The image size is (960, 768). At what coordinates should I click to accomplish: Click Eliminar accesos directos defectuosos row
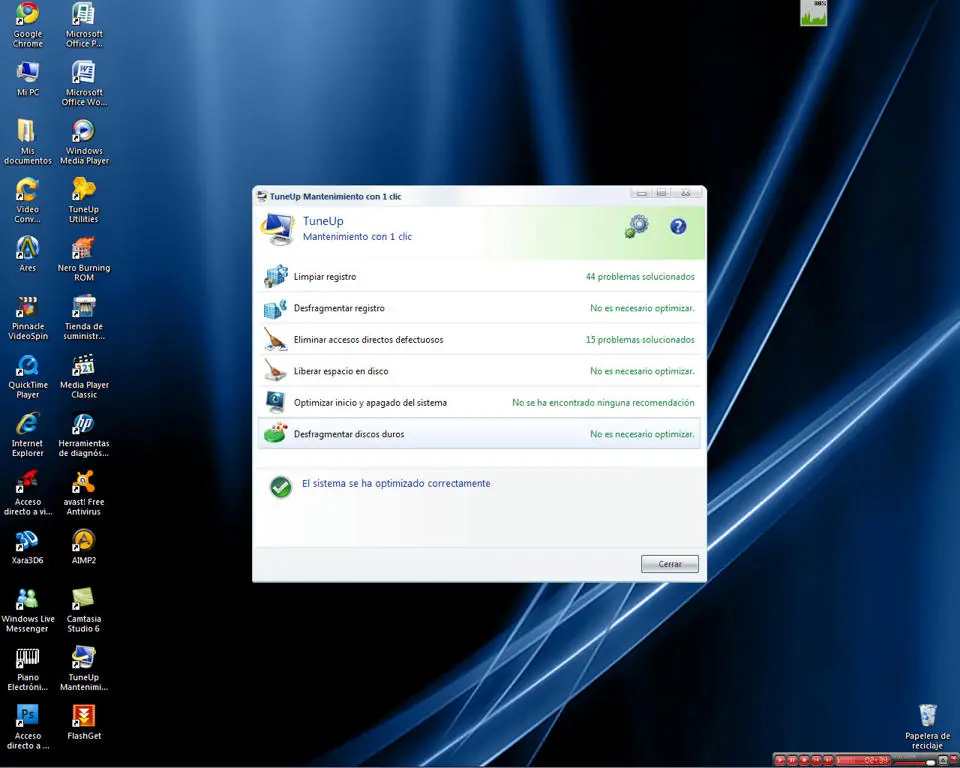(x=479, y=339)
